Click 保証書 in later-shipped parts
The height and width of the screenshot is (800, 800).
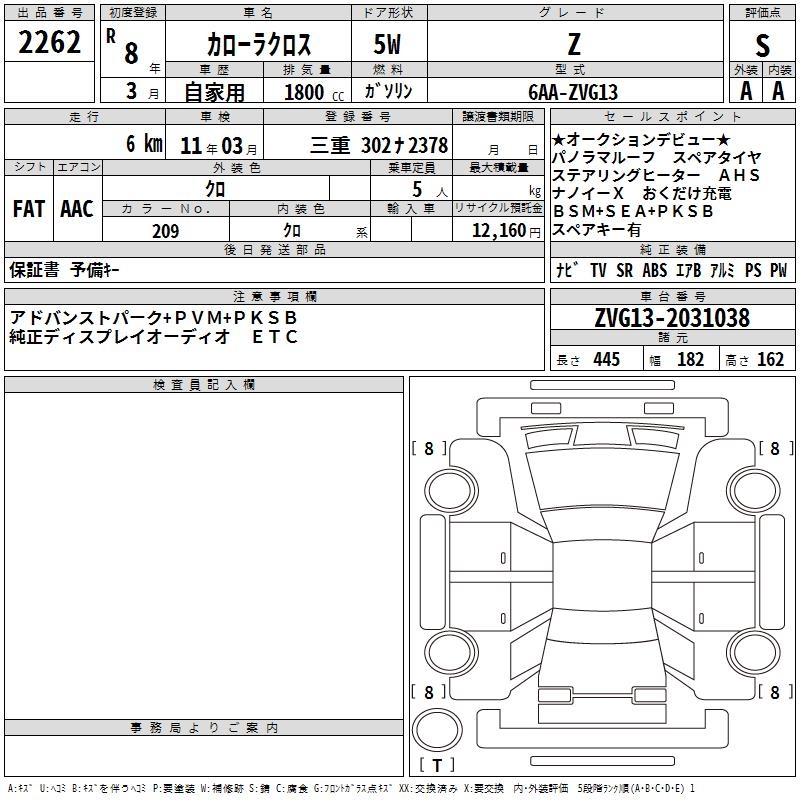(34, 270)
